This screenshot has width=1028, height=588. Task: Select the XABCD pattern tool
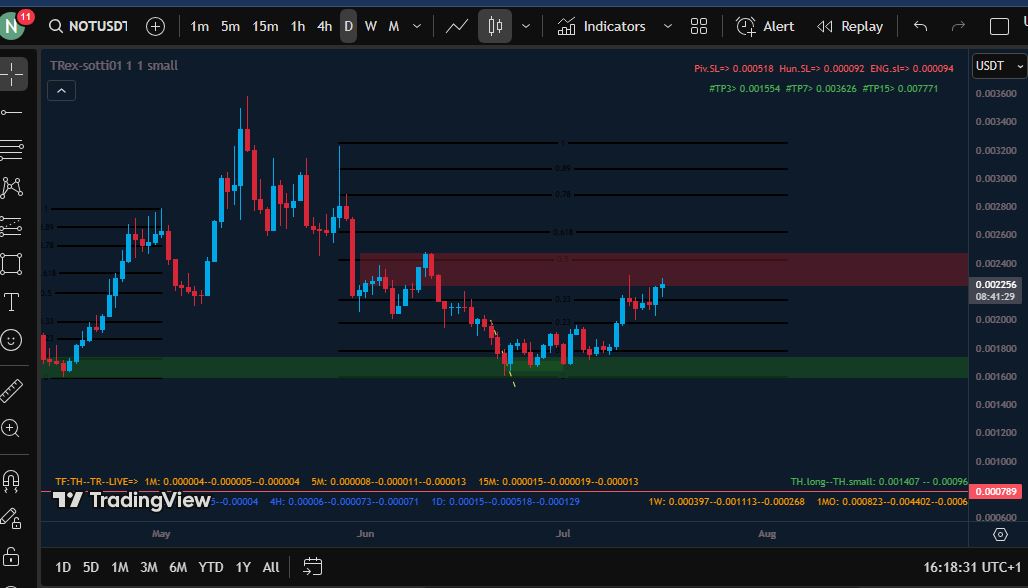point(12,187)
